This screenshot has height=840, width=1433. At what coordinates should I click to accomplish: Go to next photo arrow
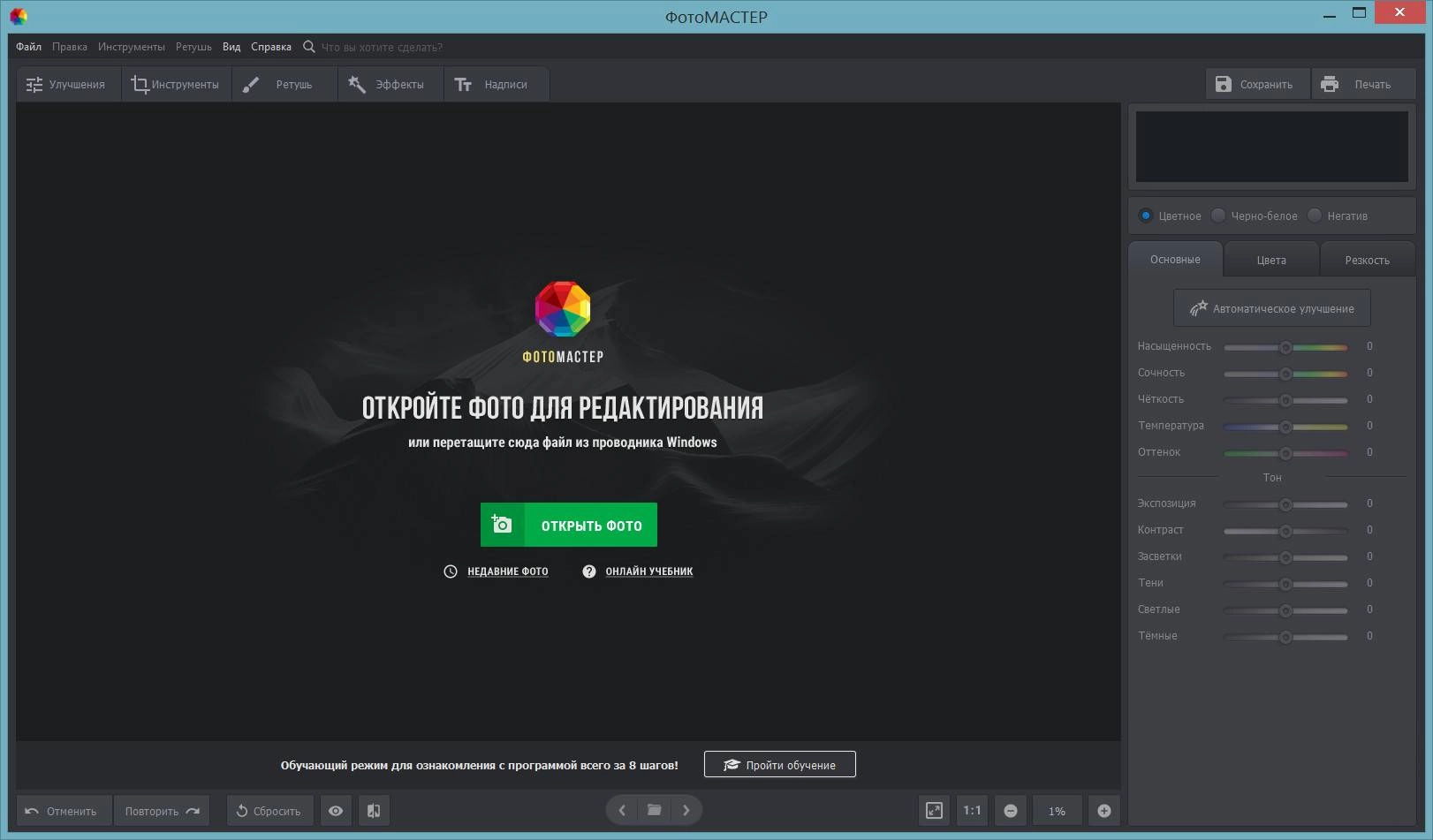[686, 810]
